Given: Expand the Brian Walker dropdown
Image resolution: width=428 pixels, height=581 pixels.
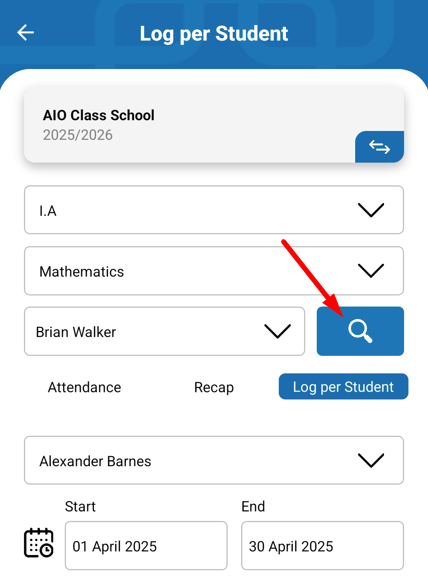Looking at the screenshot, I should pos(165,331).
